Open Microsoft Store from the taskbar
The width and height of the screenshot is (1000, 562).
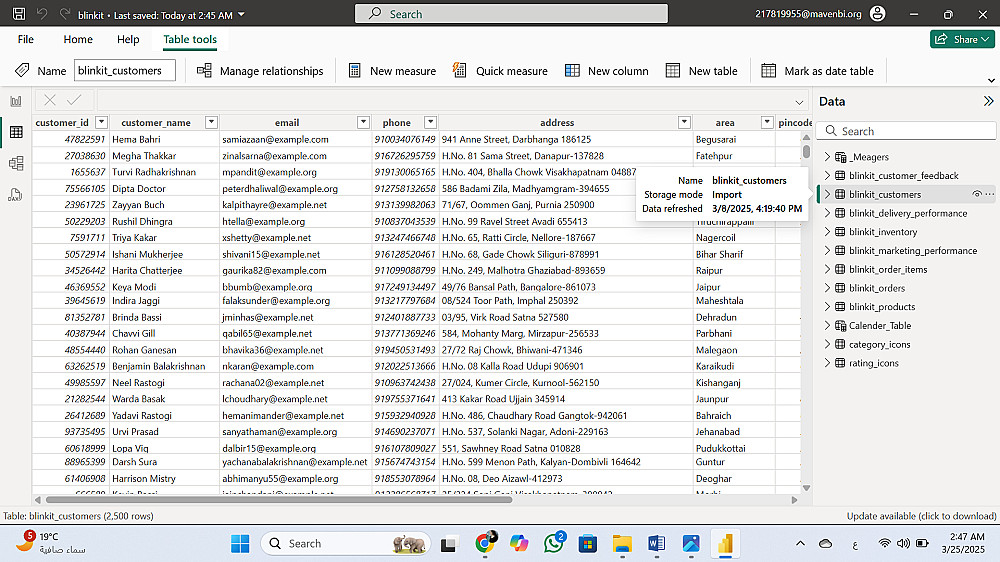tap(588, 544)
